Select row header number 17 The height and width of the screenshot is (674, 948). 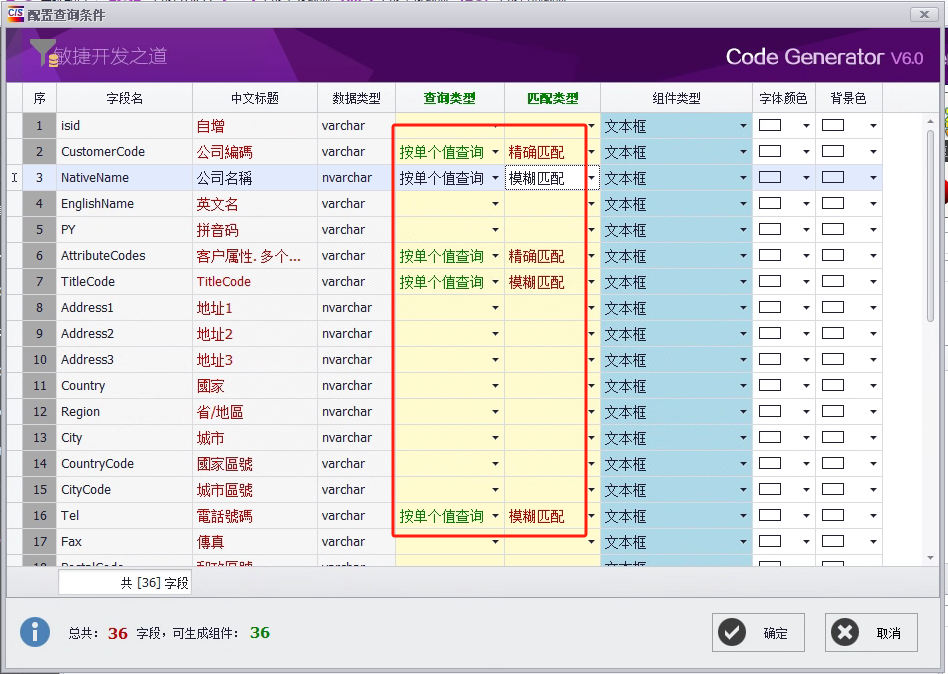coord(39,542)
